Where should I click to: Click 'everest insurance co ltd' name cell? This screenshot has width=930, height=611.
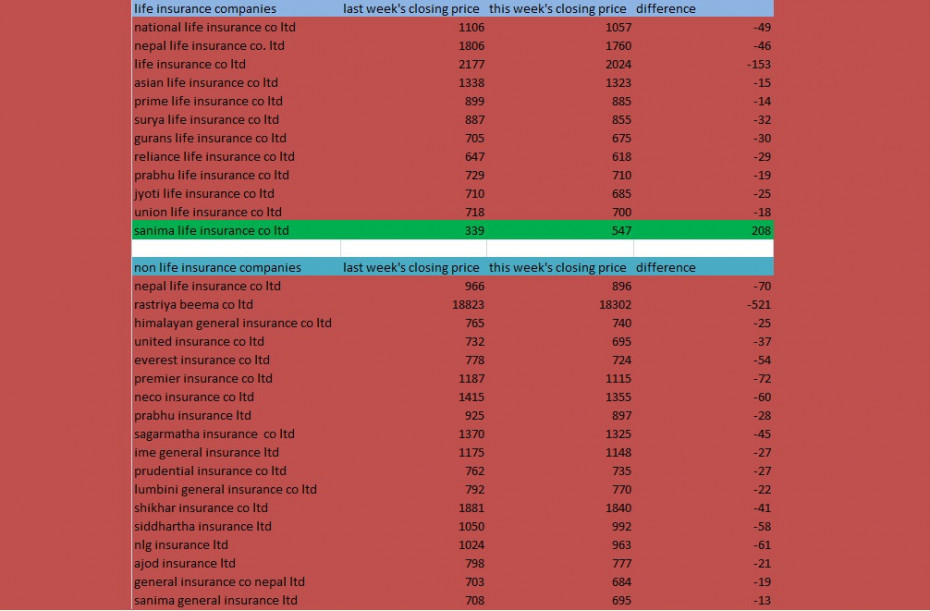235,359
